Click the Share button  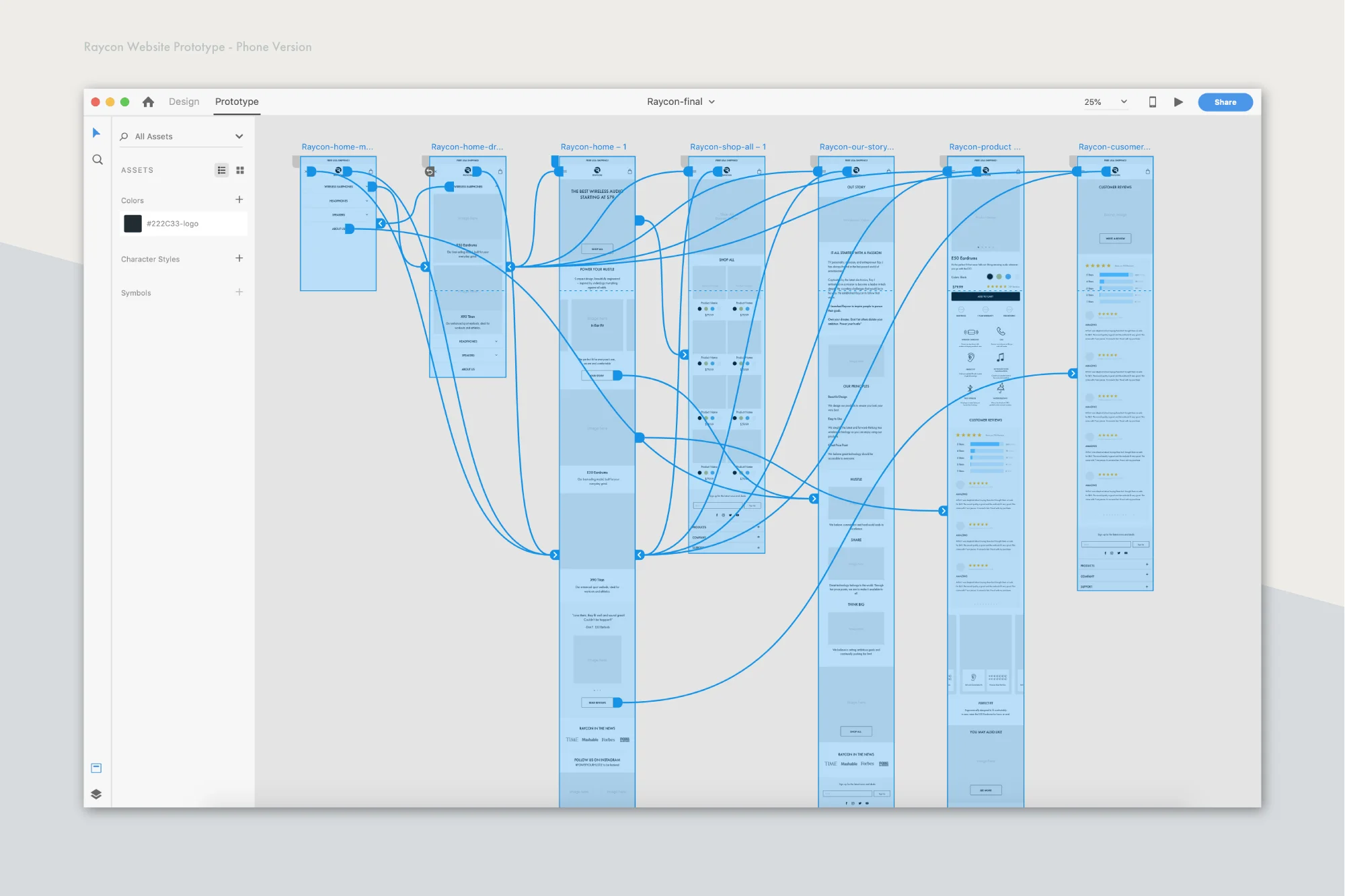coord(1225,101)
